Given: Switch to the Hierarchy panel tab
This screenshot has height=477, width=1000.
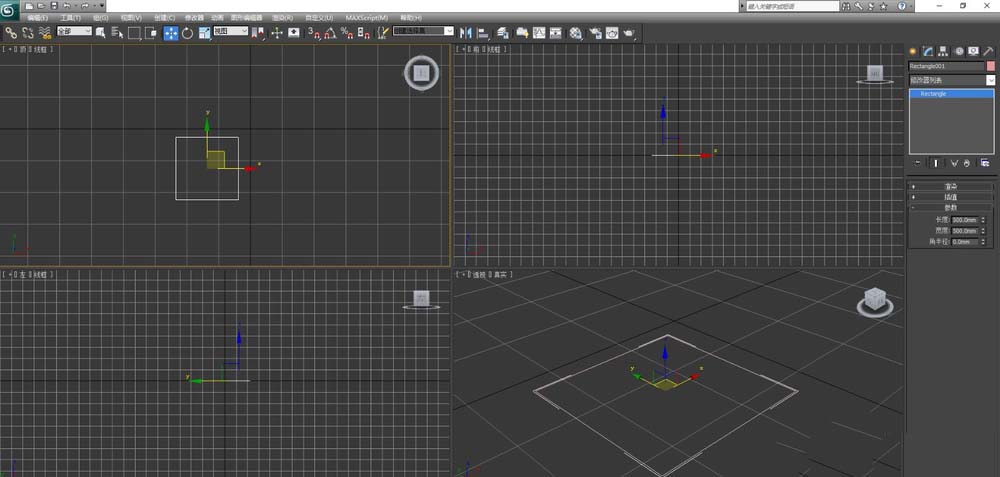Looking at the screenshot, I should pos(943,50).
